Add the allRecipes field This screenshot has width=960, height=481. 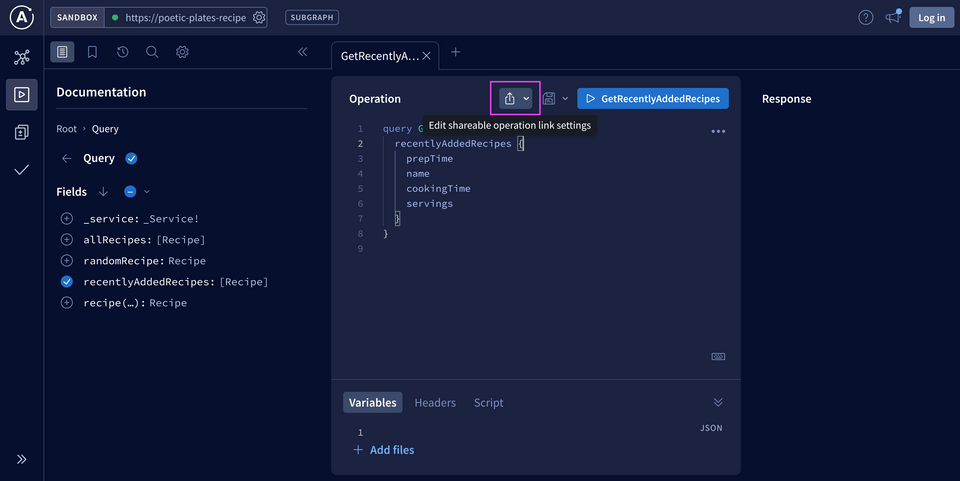[x=67, y=239]
